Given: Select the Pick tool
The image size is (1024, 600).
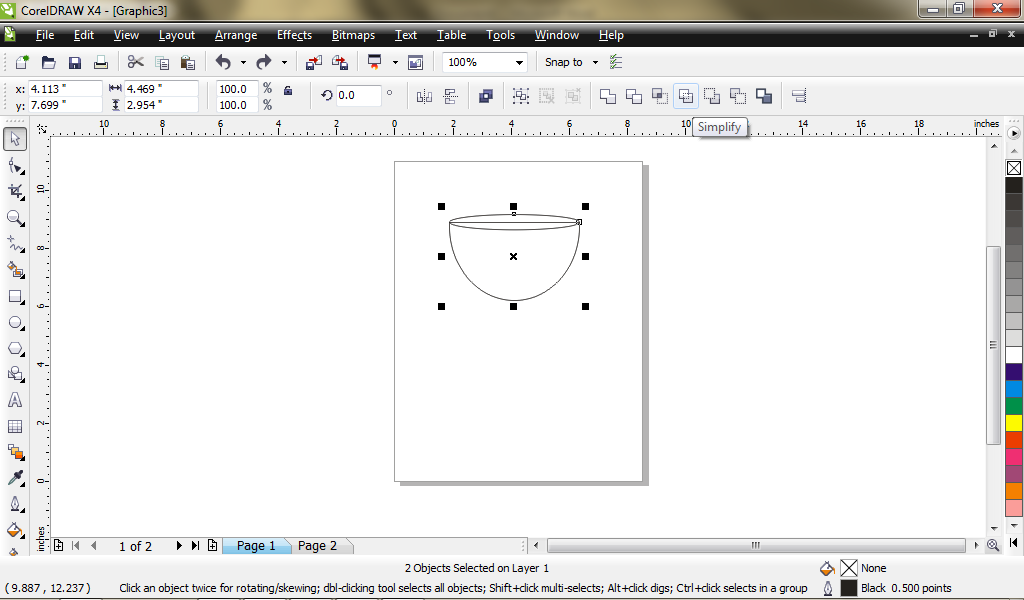Looking at the screenshot, I should coord(15,139).
